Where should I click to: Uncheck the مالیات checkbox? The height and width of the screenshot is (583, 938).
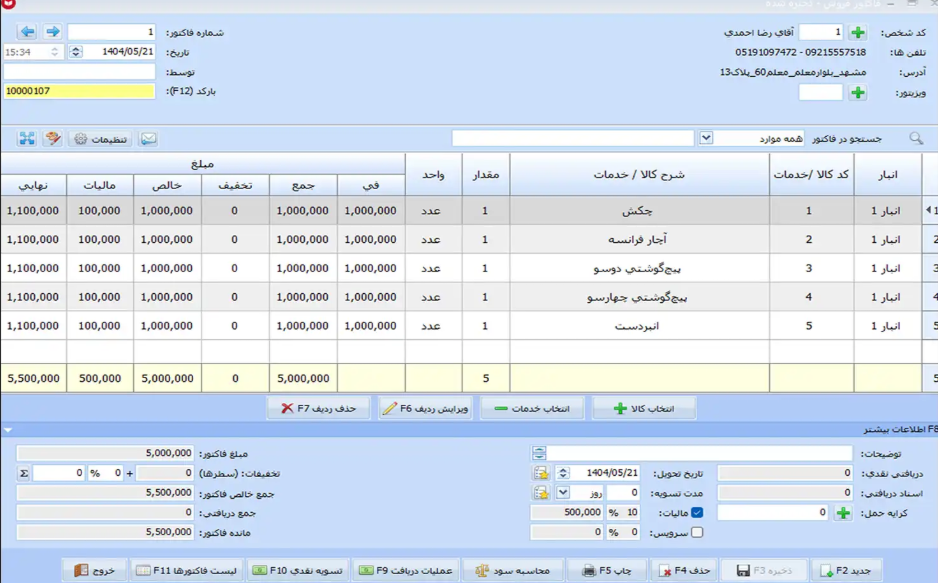(x=697, y=513)
